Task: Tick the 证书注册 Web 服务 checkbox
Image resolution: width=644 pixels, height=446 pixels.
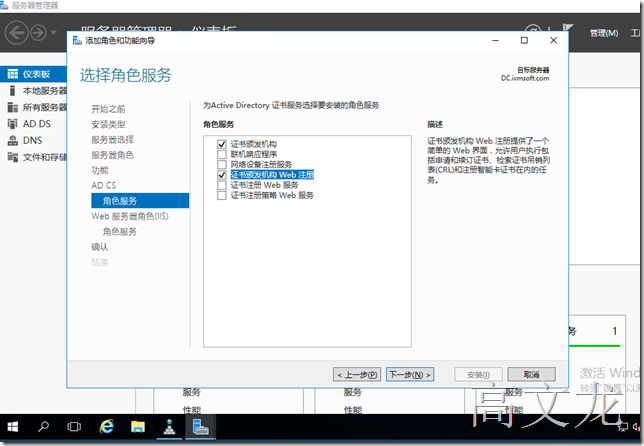Action: click(x=222, y=185)
